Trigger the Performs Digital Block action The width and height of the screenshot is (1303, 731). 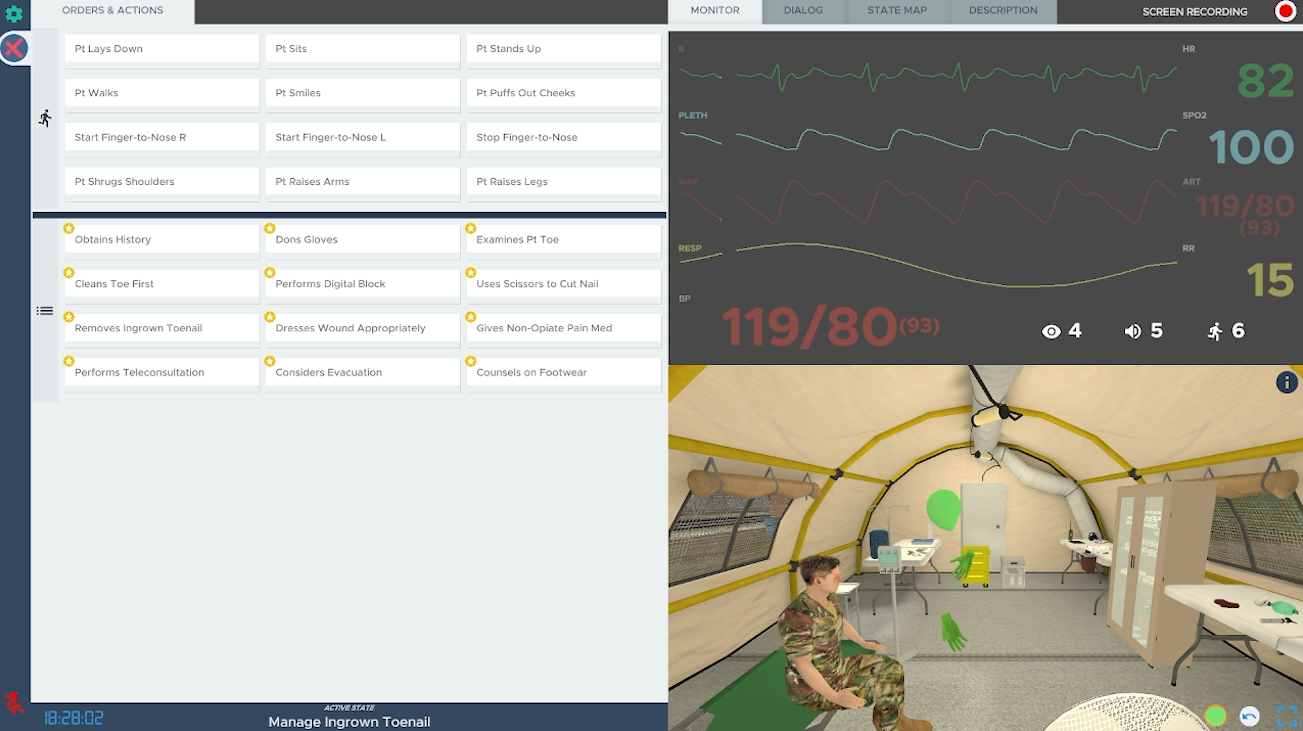(x=362, y=284)
